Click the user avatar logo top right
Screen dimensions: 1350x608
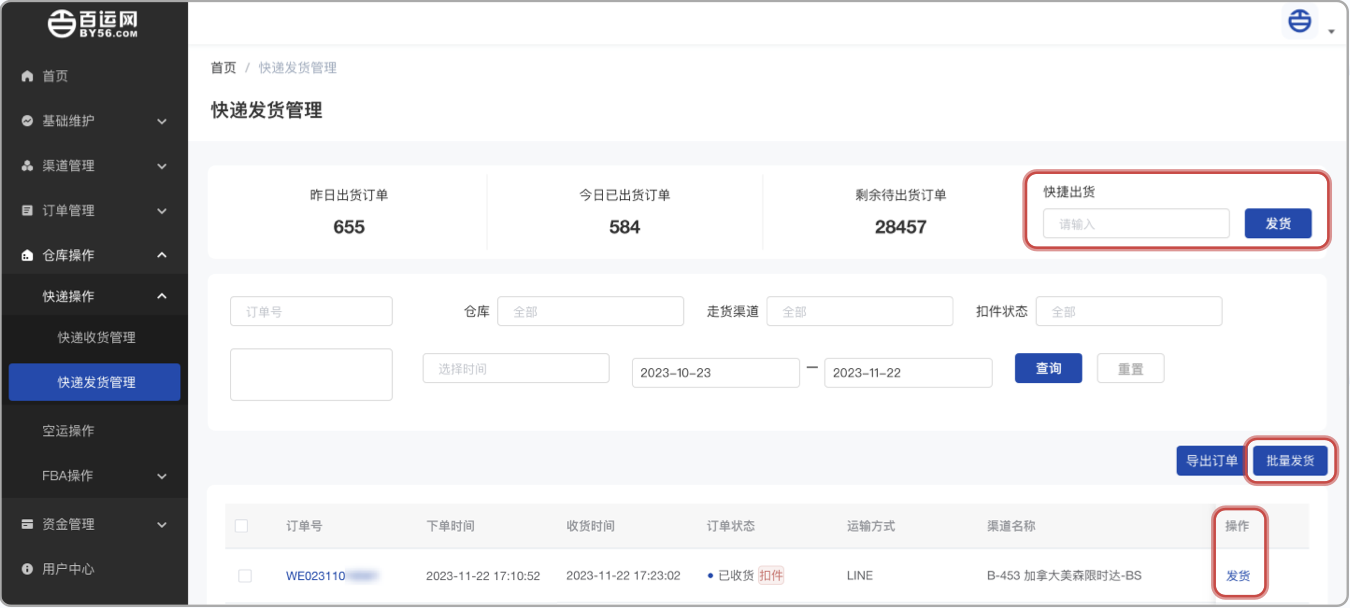[x=1299, y=21]
